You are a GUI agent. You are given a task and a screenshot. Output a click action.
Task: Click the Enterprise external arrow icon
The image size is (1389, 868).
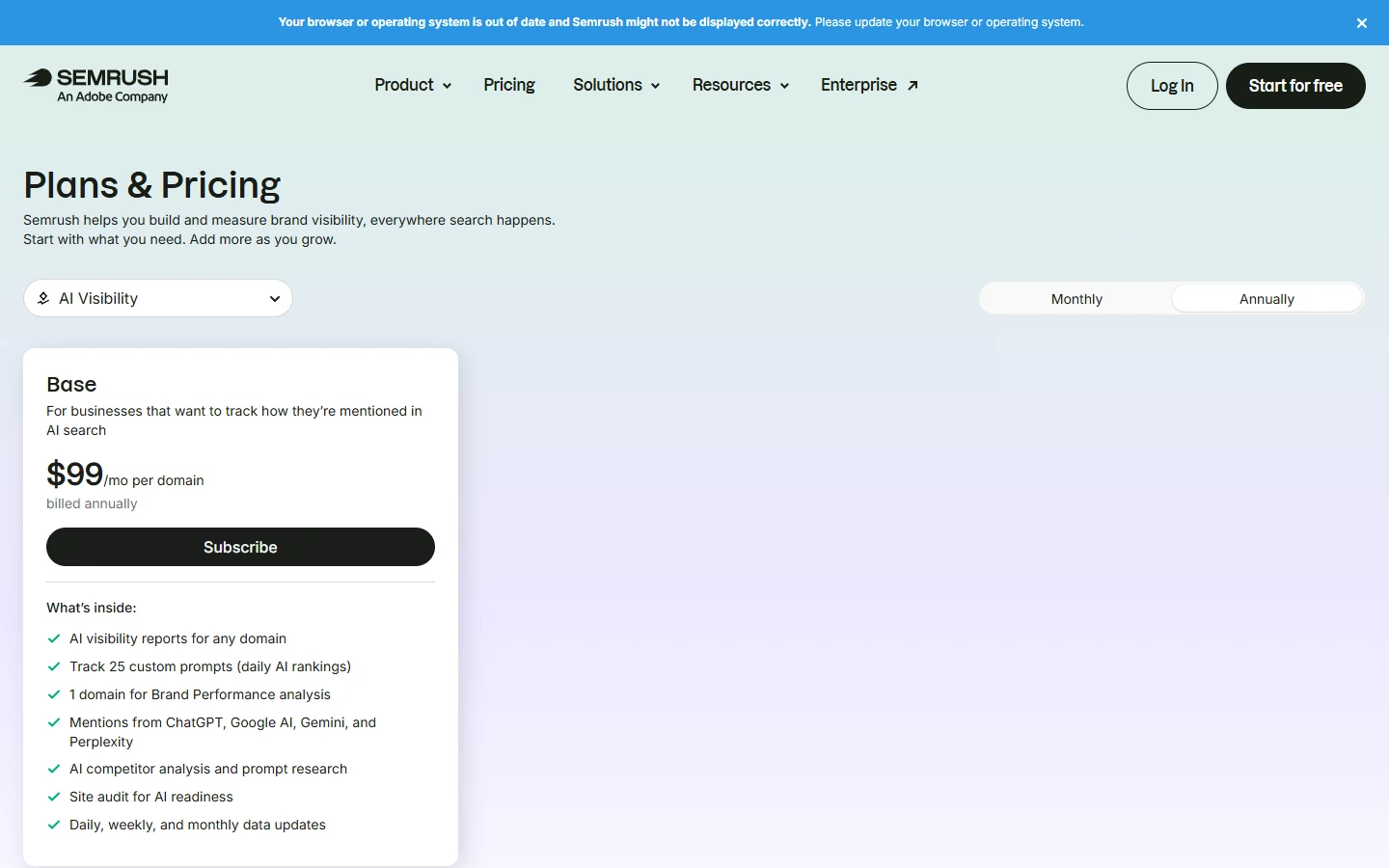(912, 86)
